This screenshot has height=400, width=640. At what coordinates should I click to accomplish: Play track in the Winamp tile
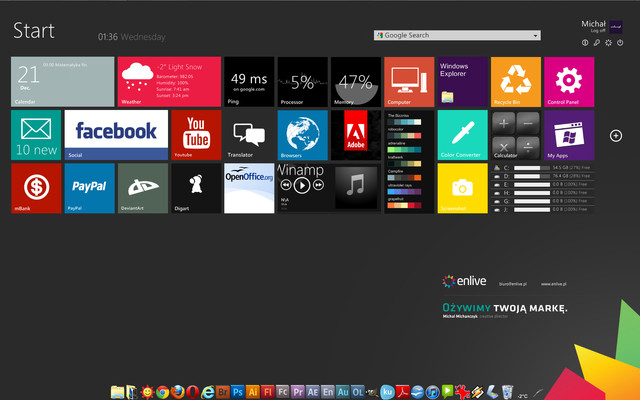click(x=302, y=185)
